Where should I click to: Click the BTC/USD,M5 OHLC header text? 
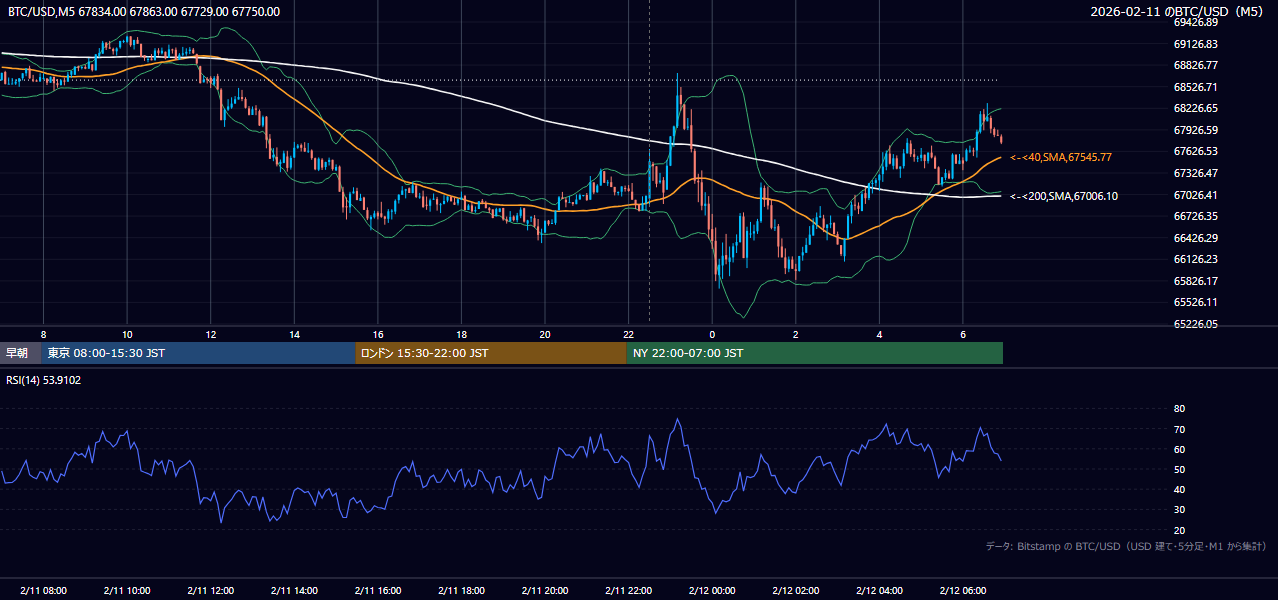click(144, 12)
